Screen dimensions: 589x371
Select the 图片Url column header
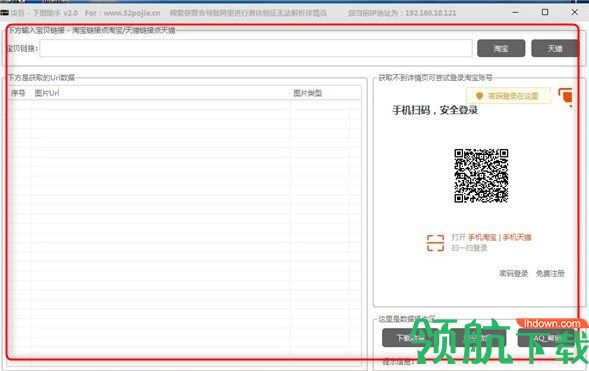(x=47, y=93)
